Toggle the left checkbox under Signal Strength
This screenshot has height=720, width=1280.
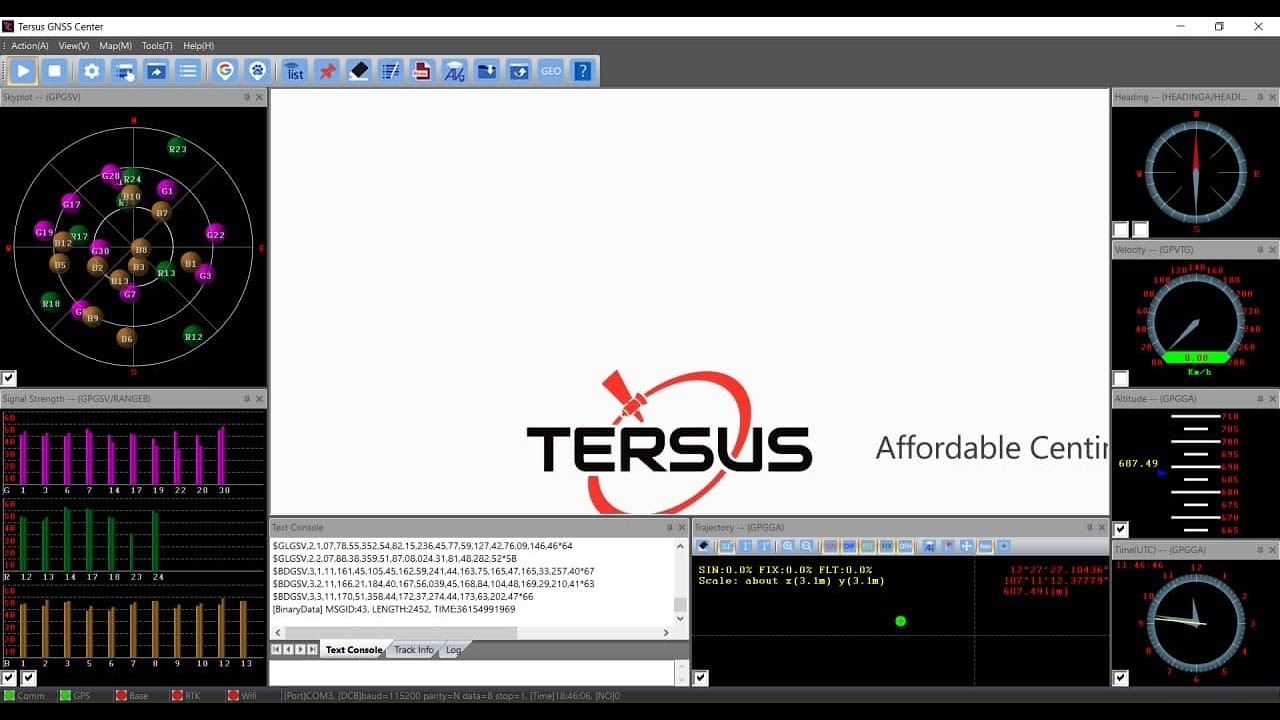coord(9,678)
